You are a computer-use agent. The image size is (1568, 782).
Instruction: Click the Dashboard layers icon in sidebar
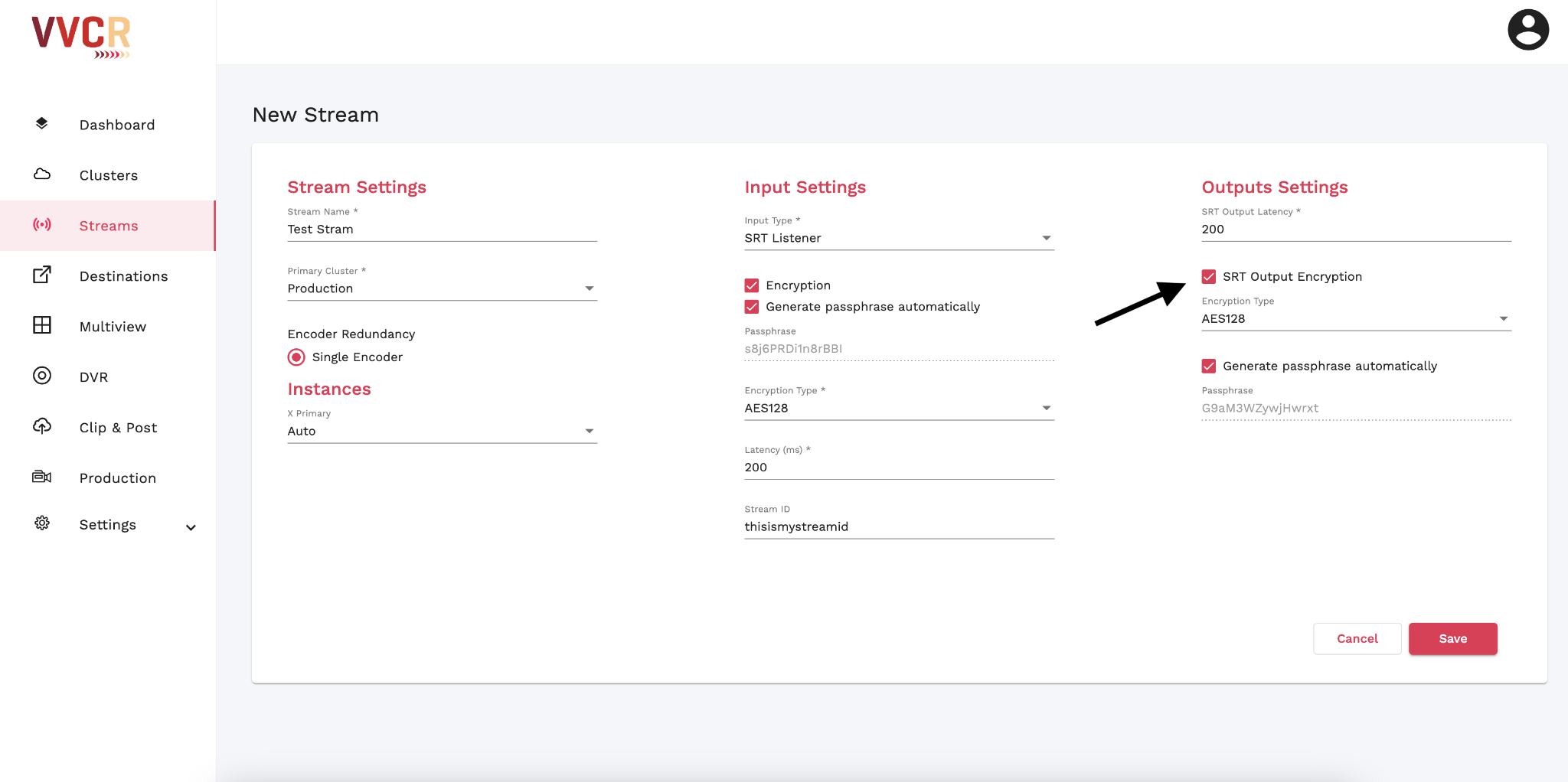(x=42, y=124)
